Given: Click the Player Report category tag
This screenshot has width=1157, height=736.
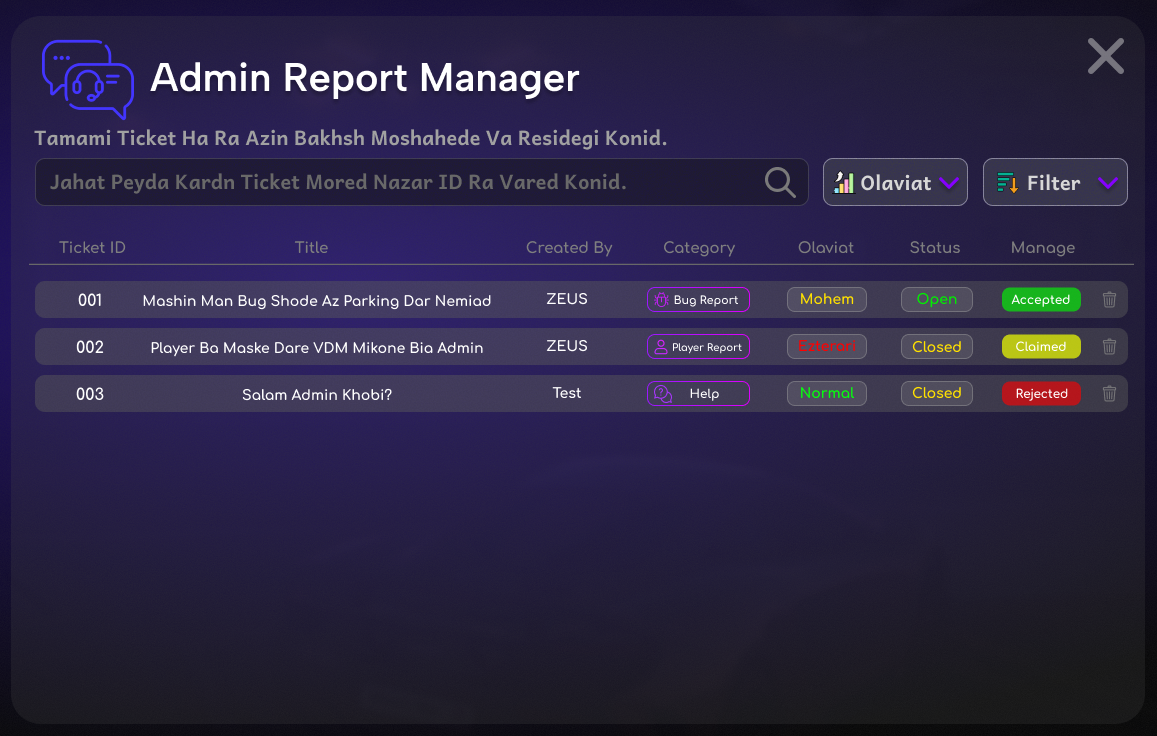Looking at the screenshot, I should (x=698, y=347).
